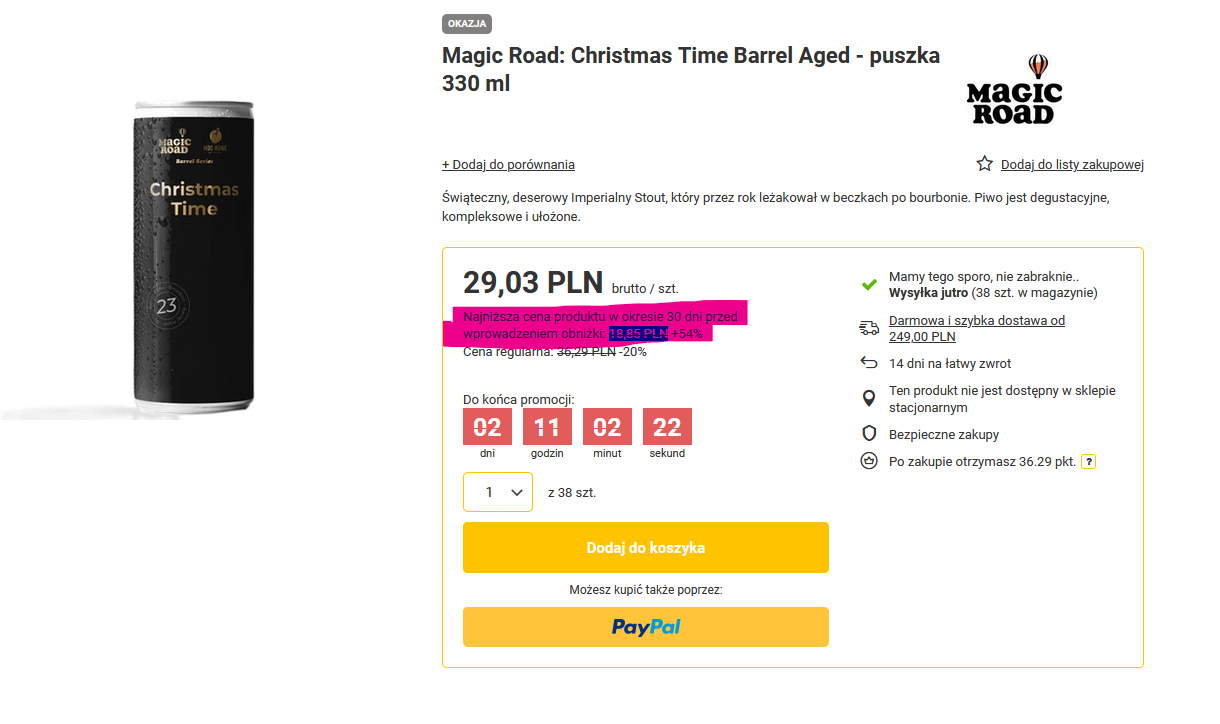The height and width of the screenshot is (724, 1220).
Task: Click the Christmas Time can product image
Action: point(194,258)
